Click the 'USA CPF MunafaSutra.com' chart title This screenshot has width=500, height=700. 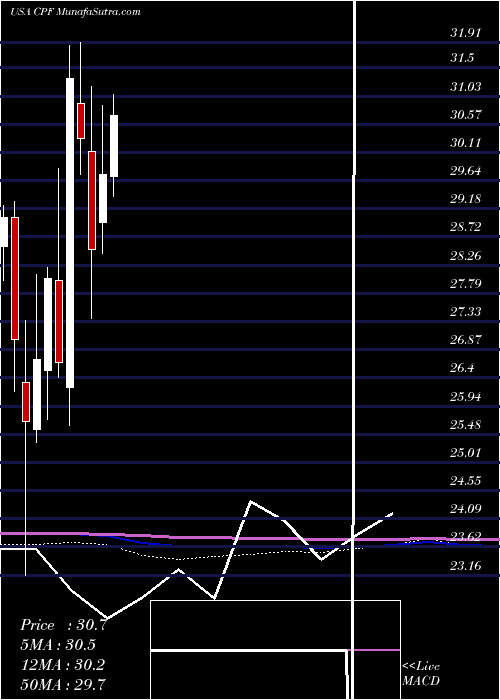pos(75,11)
